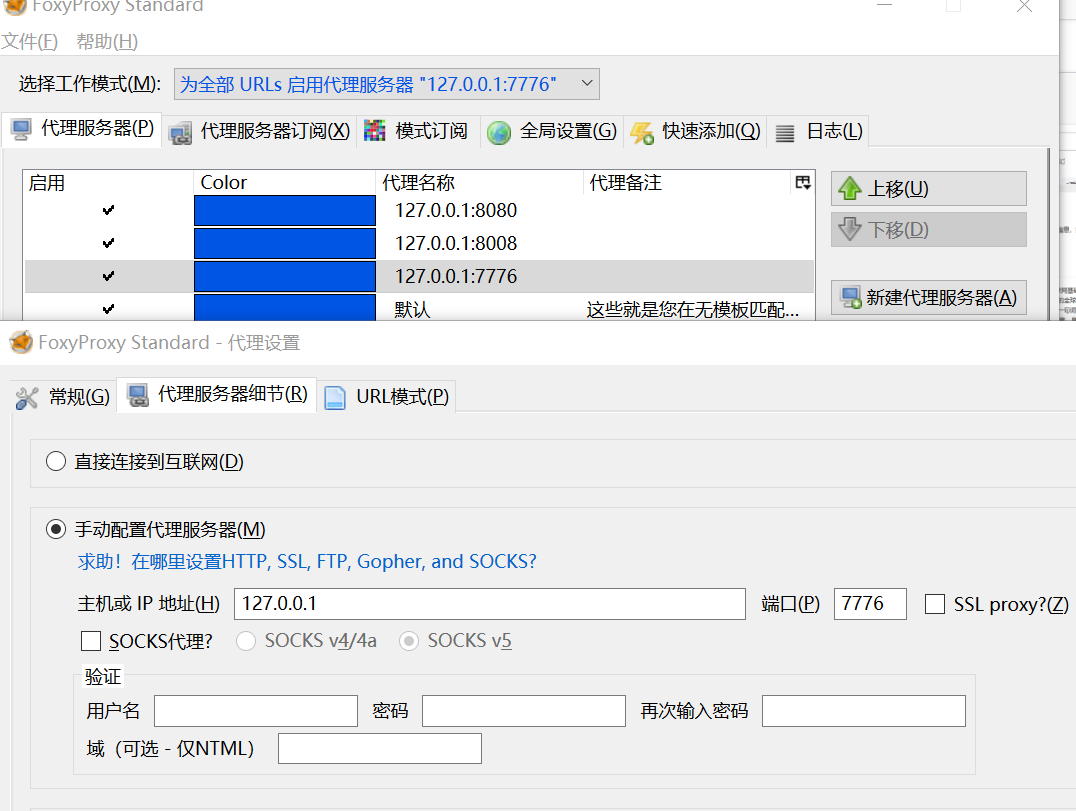This screenshot has width=1076, height=811.
Task: Click the green up arrow icon
Action: (850, 188)
